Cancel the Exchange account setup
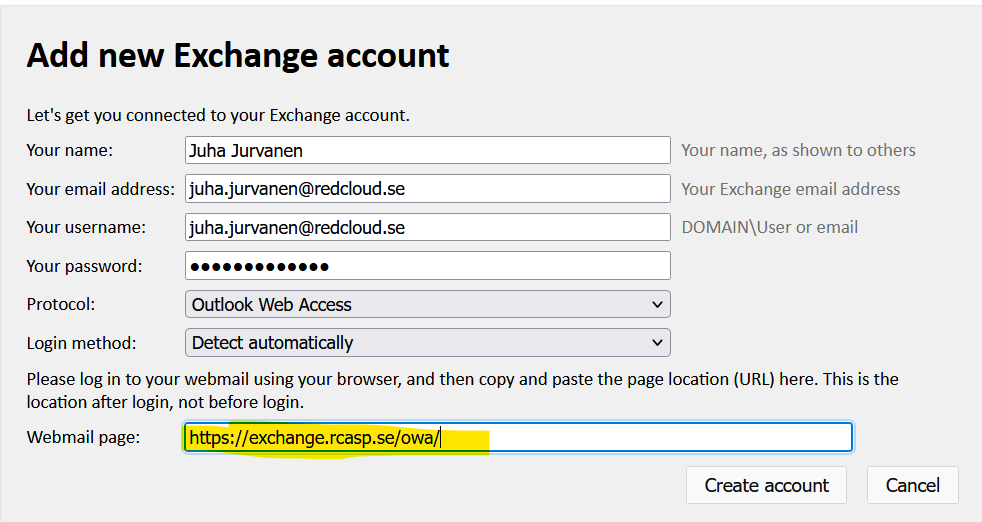Viewport: 982px width, 522px height. 912,485
